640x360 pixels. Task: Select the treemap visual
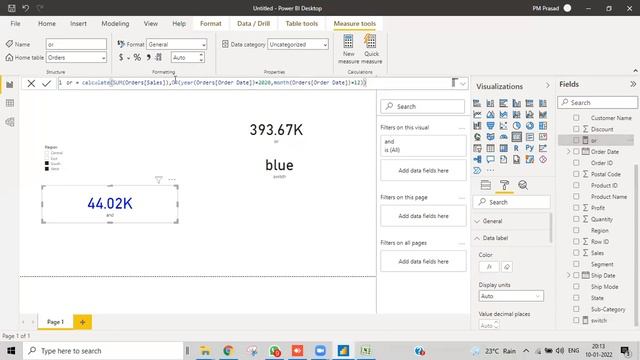point(543,126)
